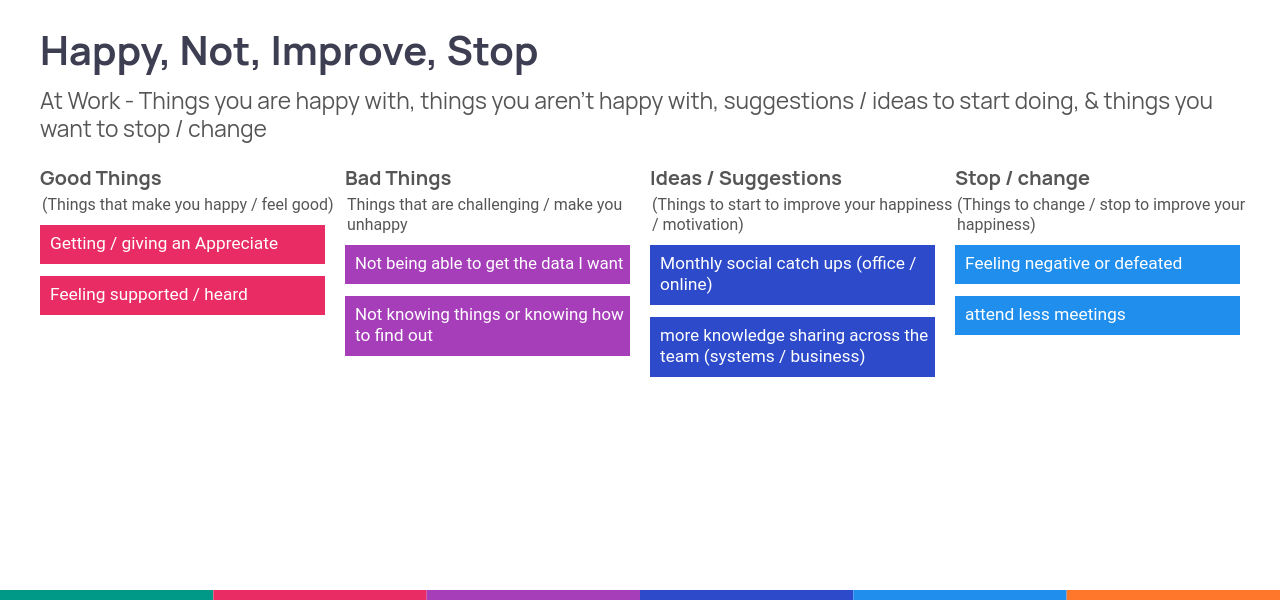Image resolution: width=1280 pixels, height=600 pixels.
Task: Select 'Not knowing things or knowing how' card
Action: (487, 325)
